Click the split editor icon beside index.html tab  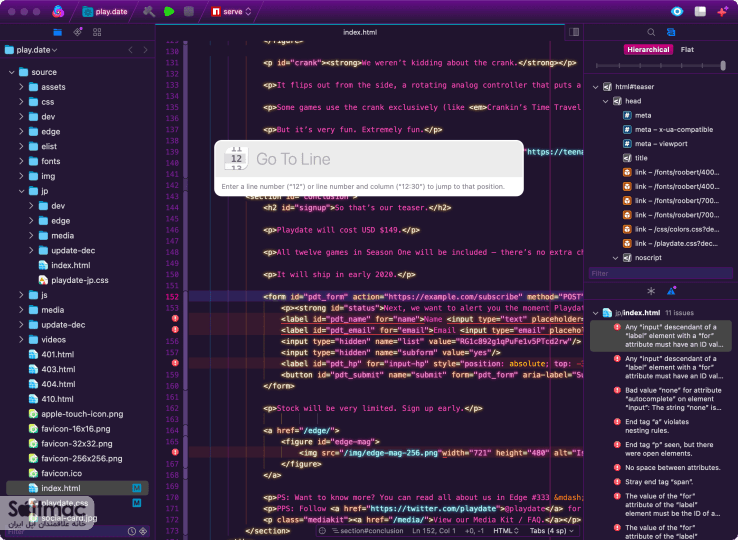pos(574,32)
